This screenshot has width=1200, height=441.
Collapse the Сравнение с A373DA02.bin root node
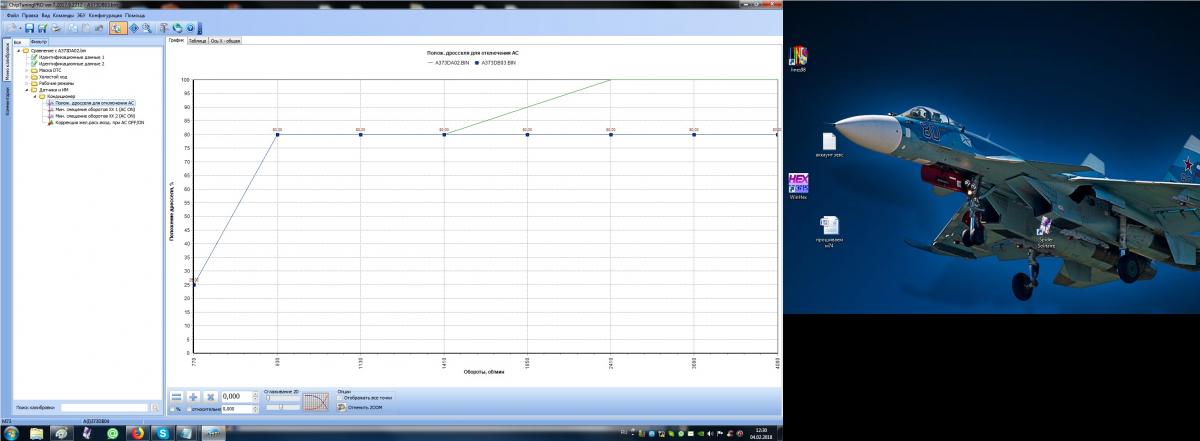pyautogui.click(x=18, y=50)
